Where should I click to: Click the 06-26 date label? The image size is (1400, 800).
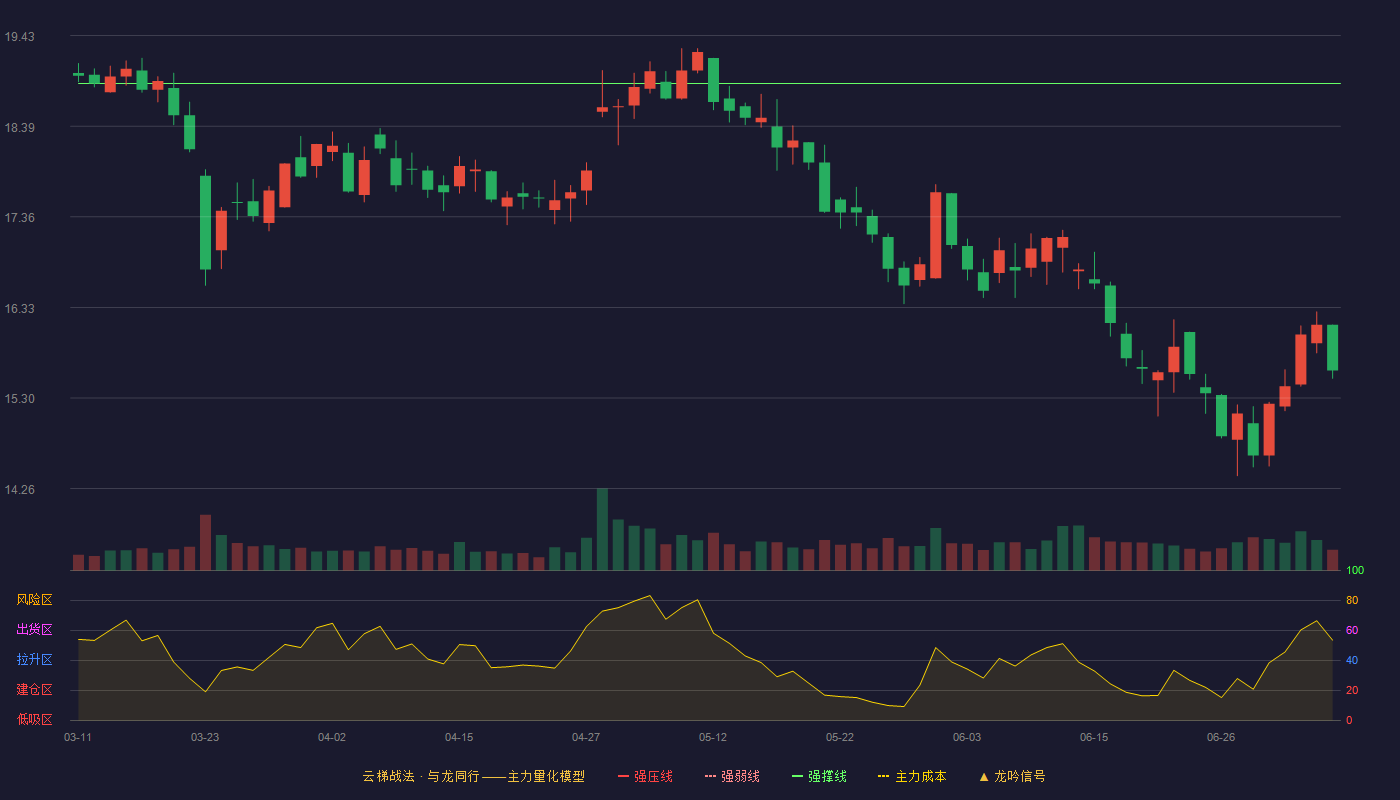(x=1221, y=737)
